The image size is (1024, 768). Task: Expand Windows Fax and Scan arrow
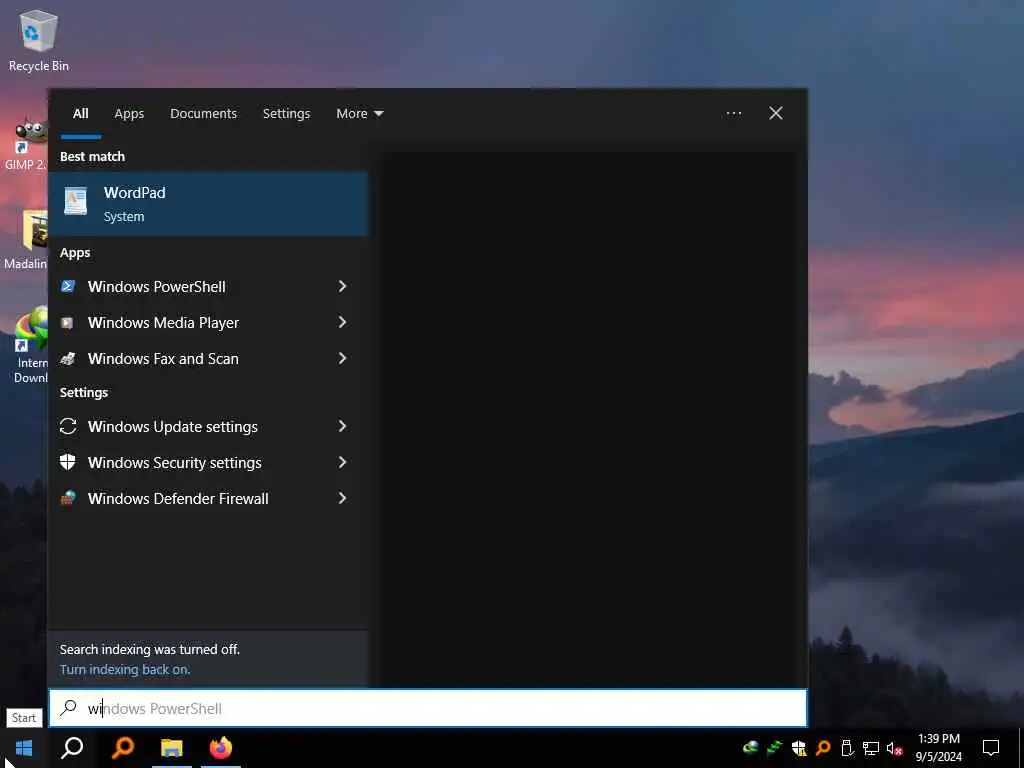pyautogui.click(x=342, y=358)
